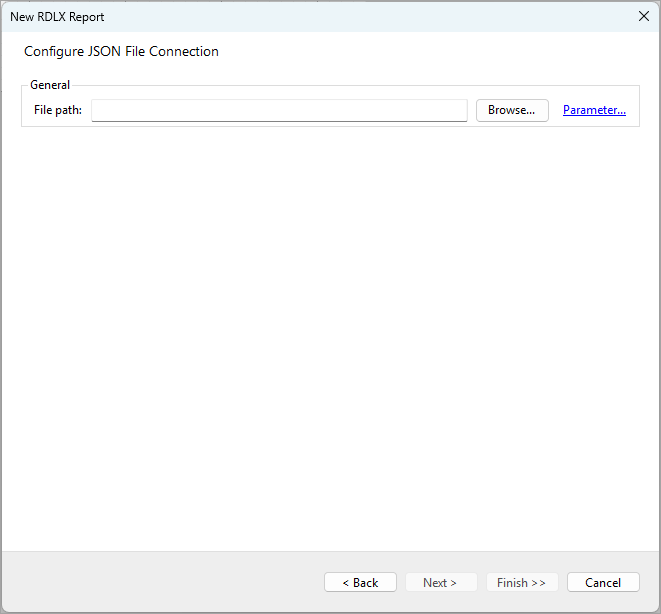The height and width of the screenshot is (614, 661).
Task: Click the "General" group label
Action: tap(50, 85)
